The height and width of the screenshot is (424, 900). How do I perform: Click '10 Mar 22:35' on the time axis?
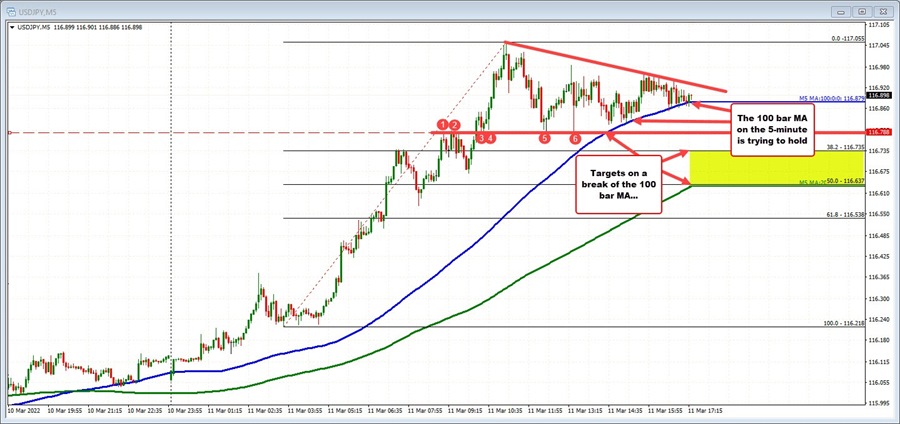point(143,411)
